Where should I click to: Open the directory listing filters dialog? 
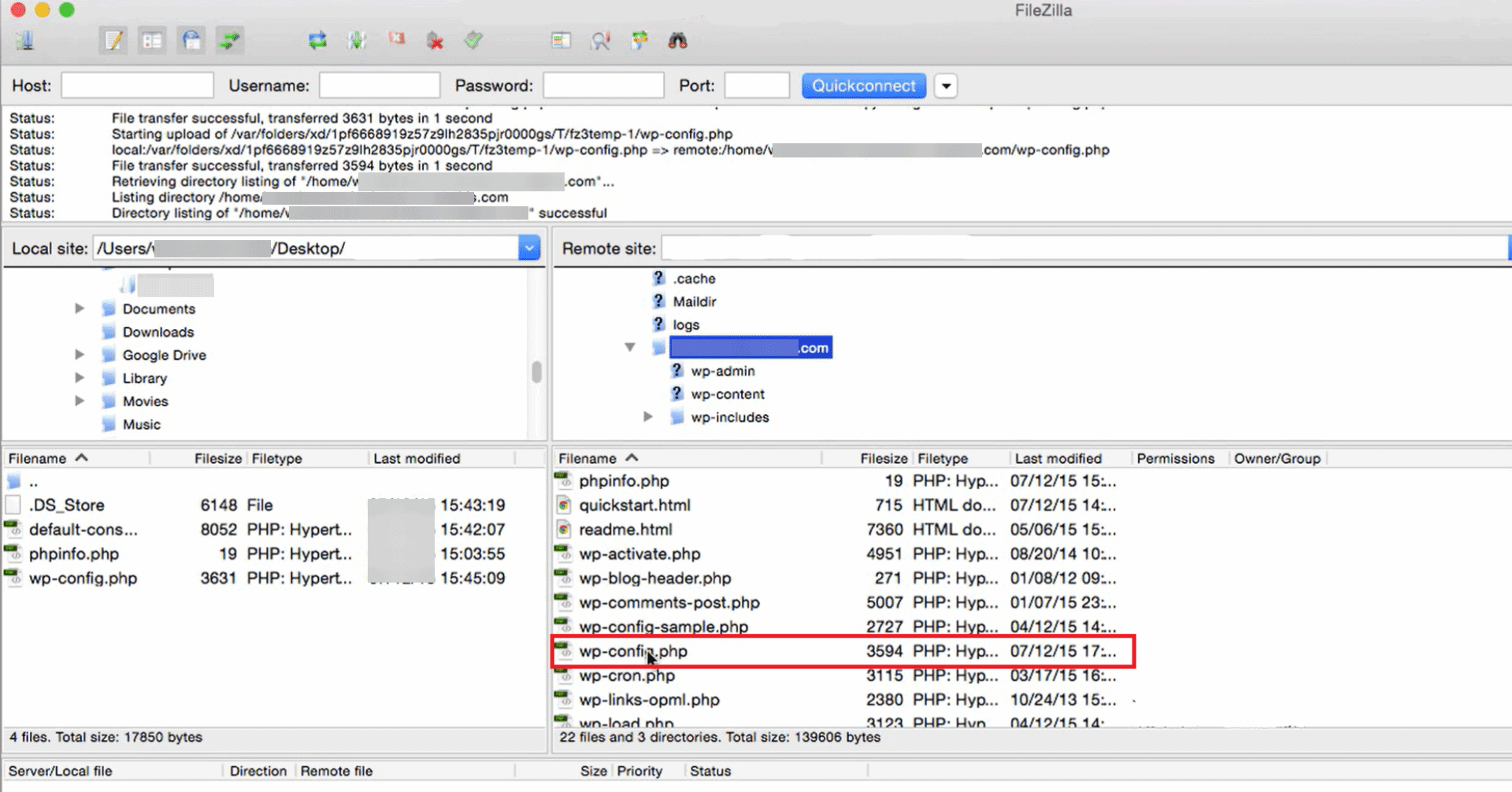coord(561,40)
